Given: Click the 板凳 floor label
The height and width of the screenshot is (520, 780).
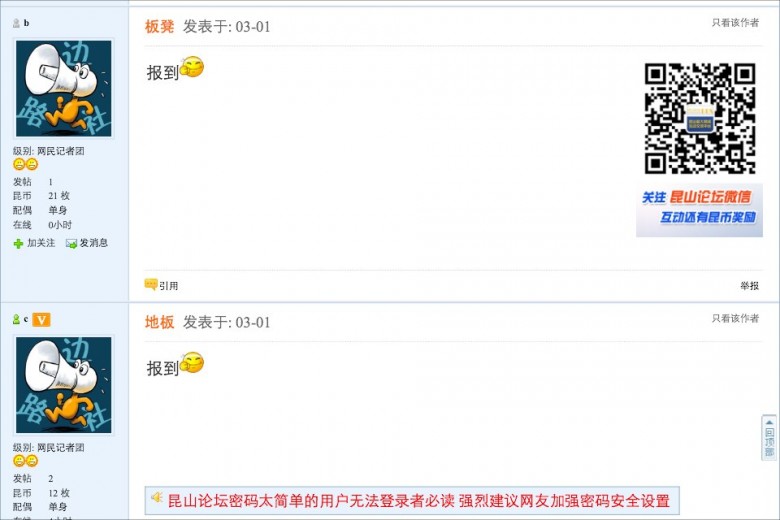Looking at the screenshot, I should 159,26.
